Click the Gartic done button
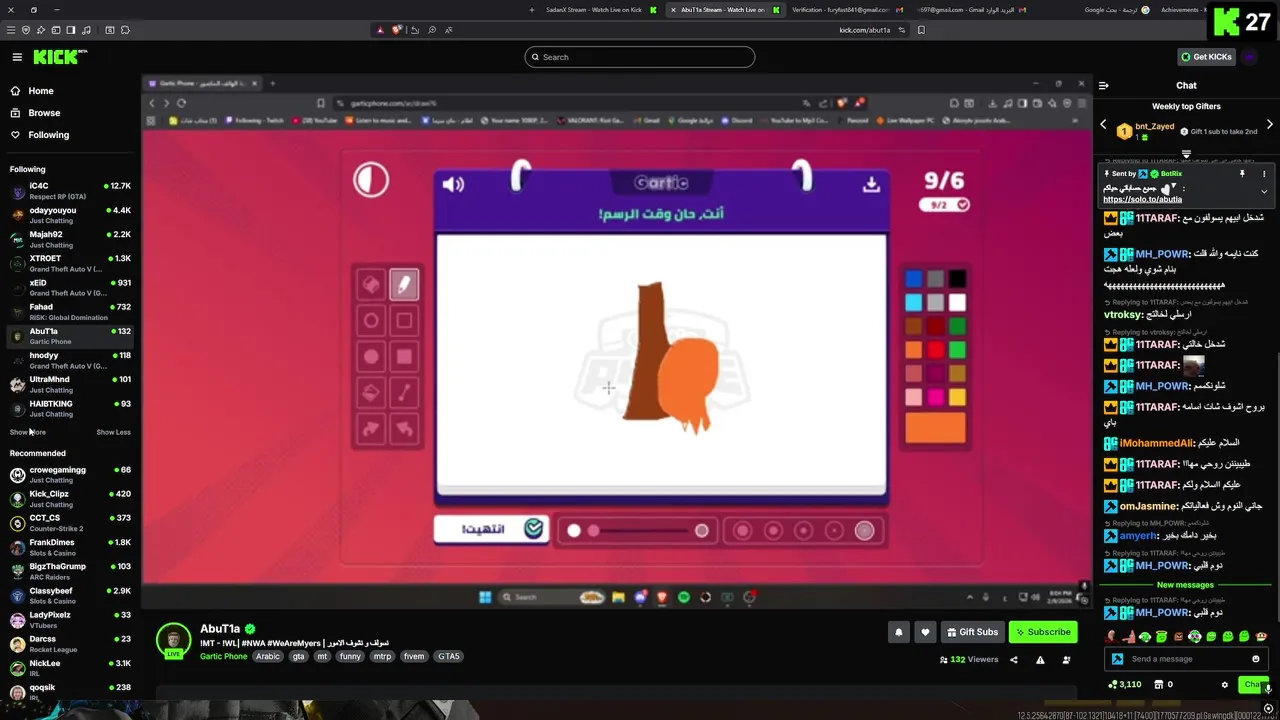This screenshot has height=720, width=1280. pos(491,529)
